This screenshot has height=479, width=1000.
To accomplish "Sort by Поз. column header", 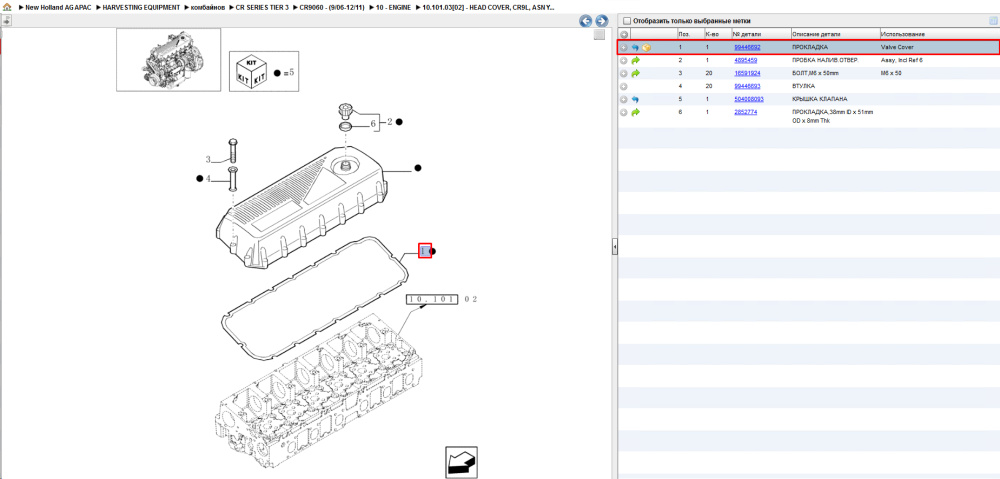I will click(x=684, y=34).
